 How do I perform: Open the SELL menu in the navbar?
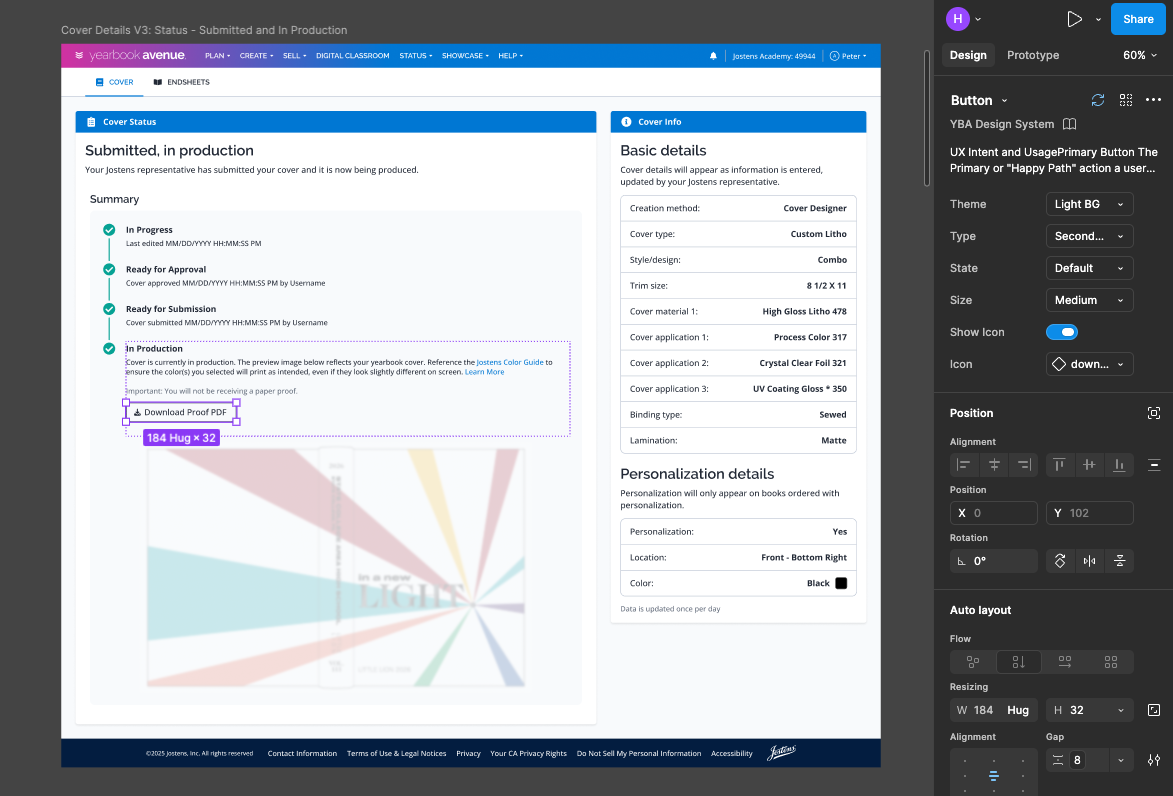tap(294, 56)
